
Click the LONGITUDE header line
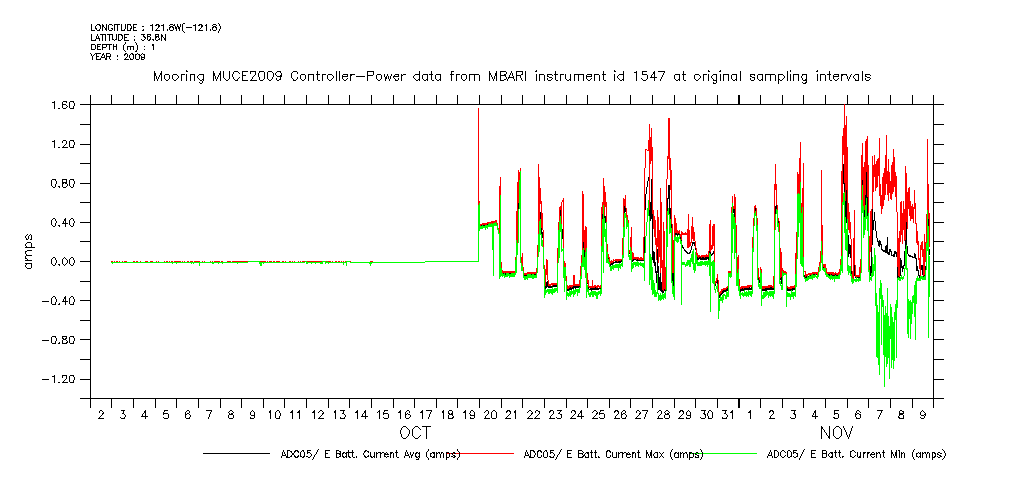pyautogui.click(x=155, y=27)
